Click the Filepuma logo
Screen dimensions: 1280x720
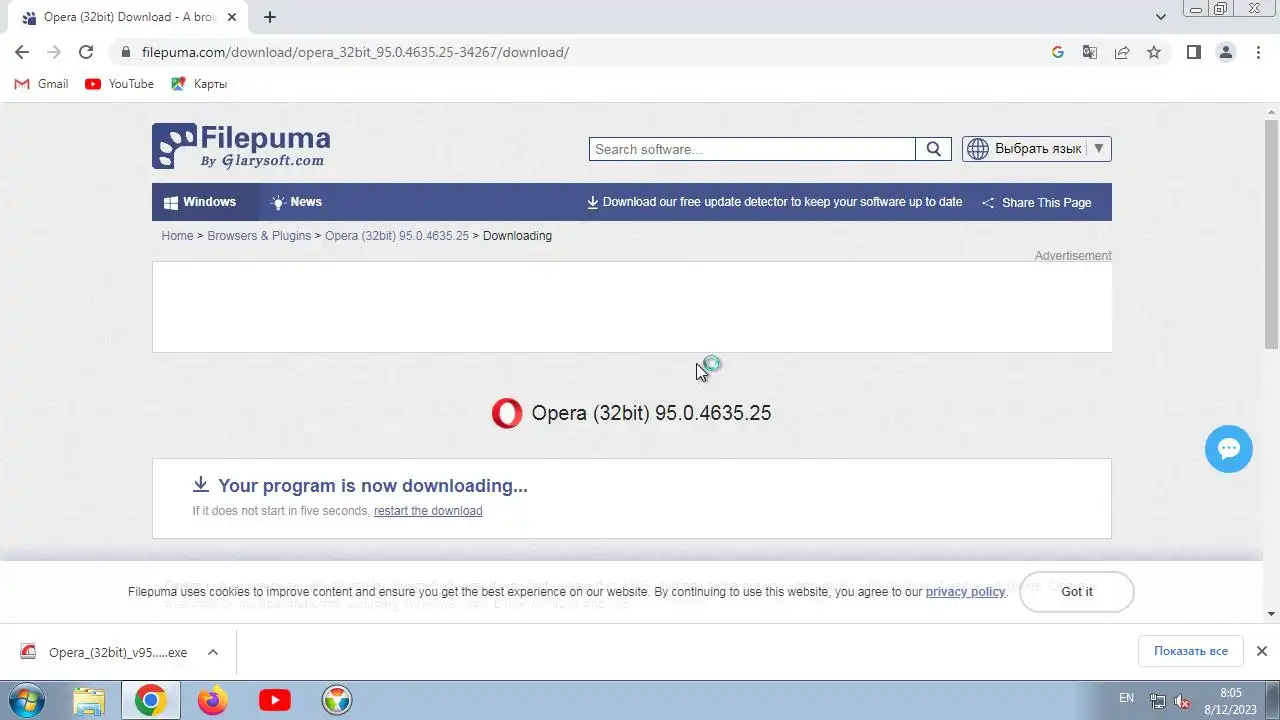[x=241, y=146]
